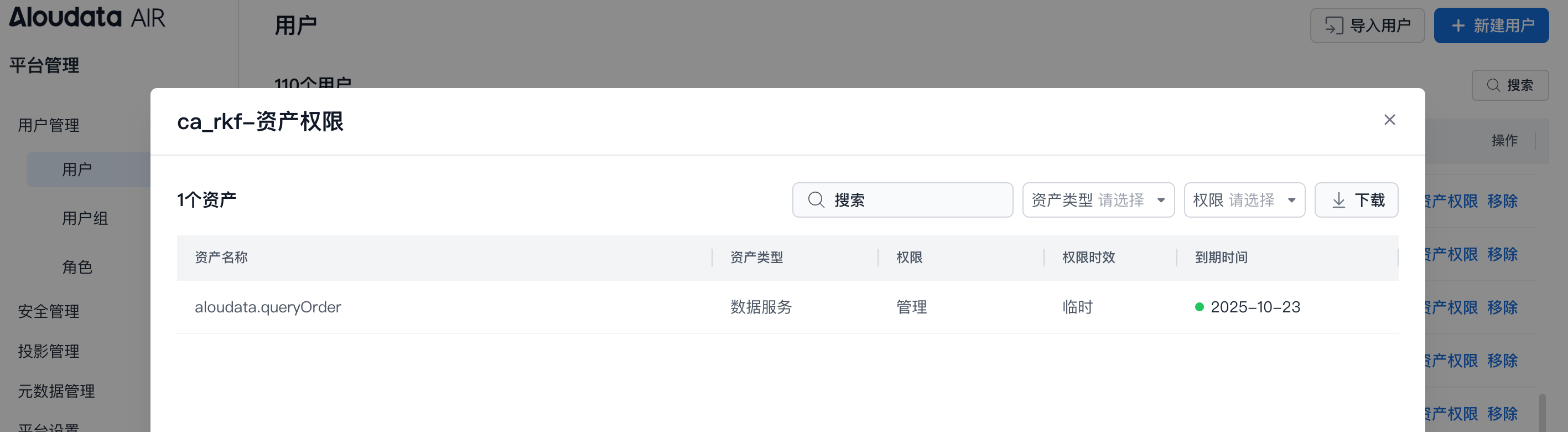Click the download arrow icon
Image resolution: width=1568 pixels, height=432 pixels.
click(x=1338, y=200)
